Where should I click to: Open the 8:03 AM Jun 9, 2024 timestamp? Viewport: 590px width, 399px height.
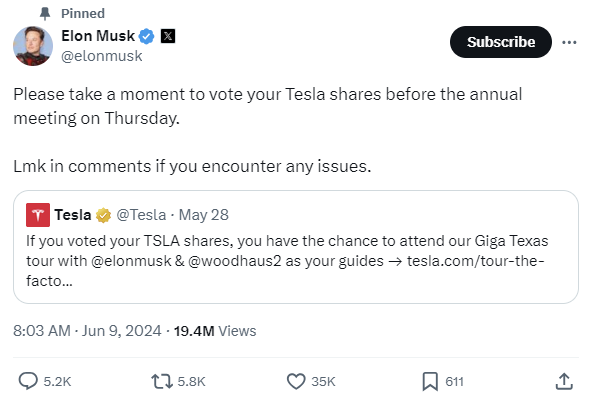pyautogui.click(x=87, y=331)
